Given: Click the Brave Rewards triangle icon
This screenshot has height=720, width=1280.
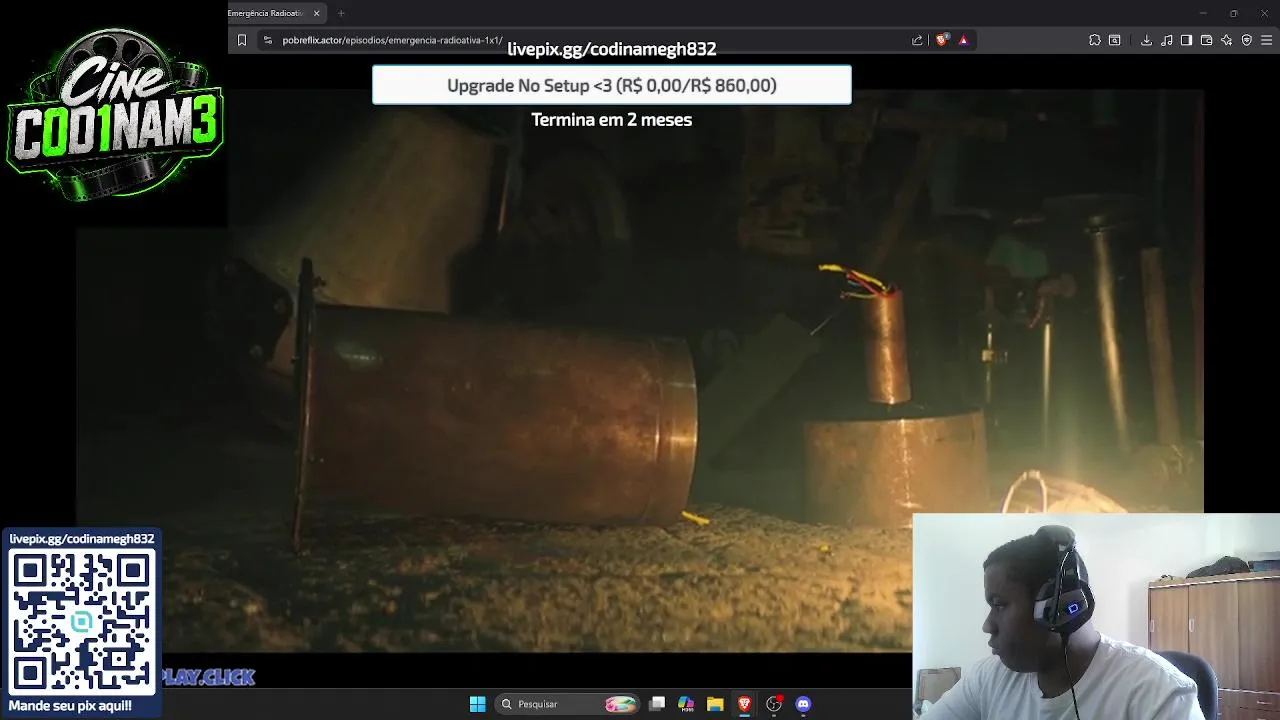Looking at the screenshot, I should [x=963, y=40].
